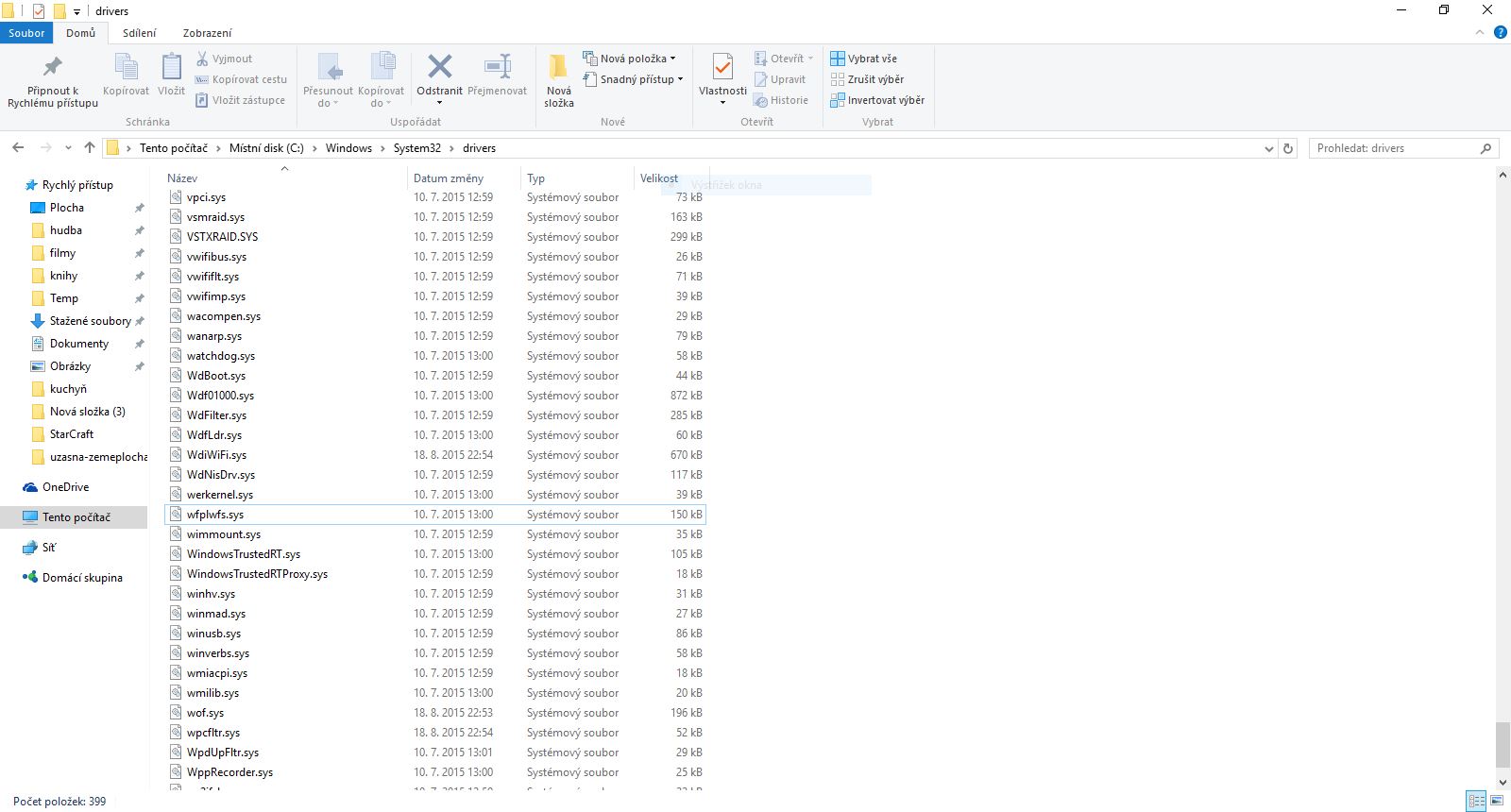Click the Odstranit (delete) icon
This screenshot has width=1511, height=812.
point(439,67)
